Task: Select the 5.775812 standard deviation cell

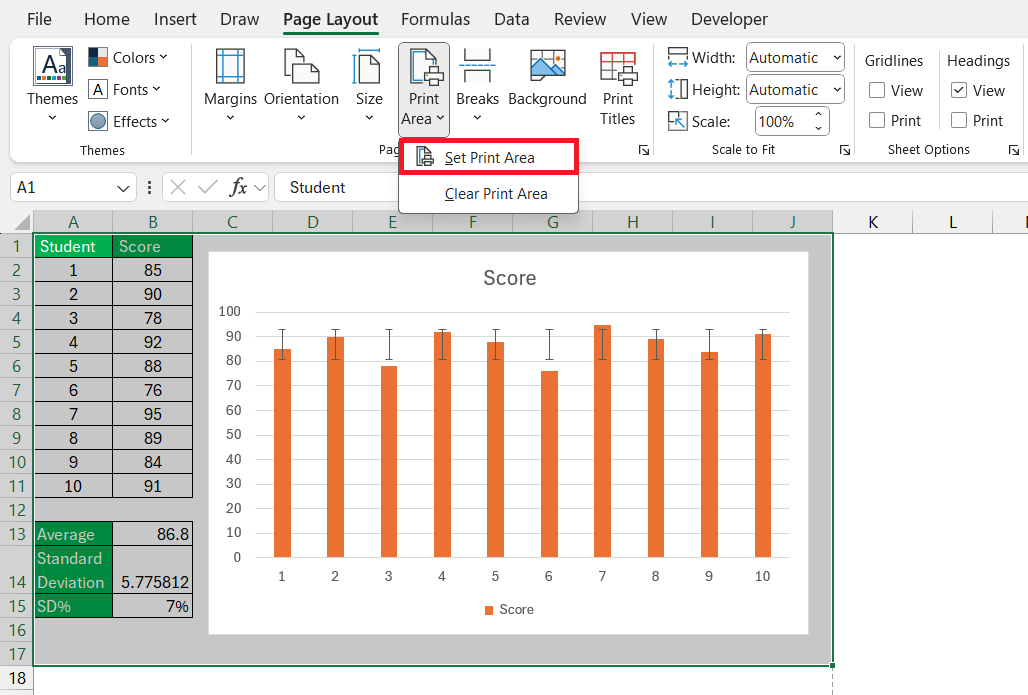Action: (153, 570)
